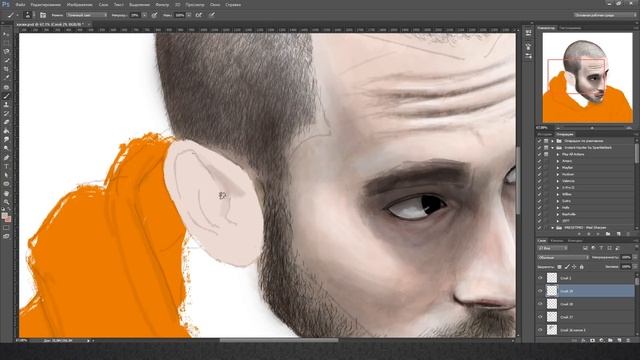Toggle lock transparent pixels
The width and height of the screenshot is (640, 360).
(560, 267)
